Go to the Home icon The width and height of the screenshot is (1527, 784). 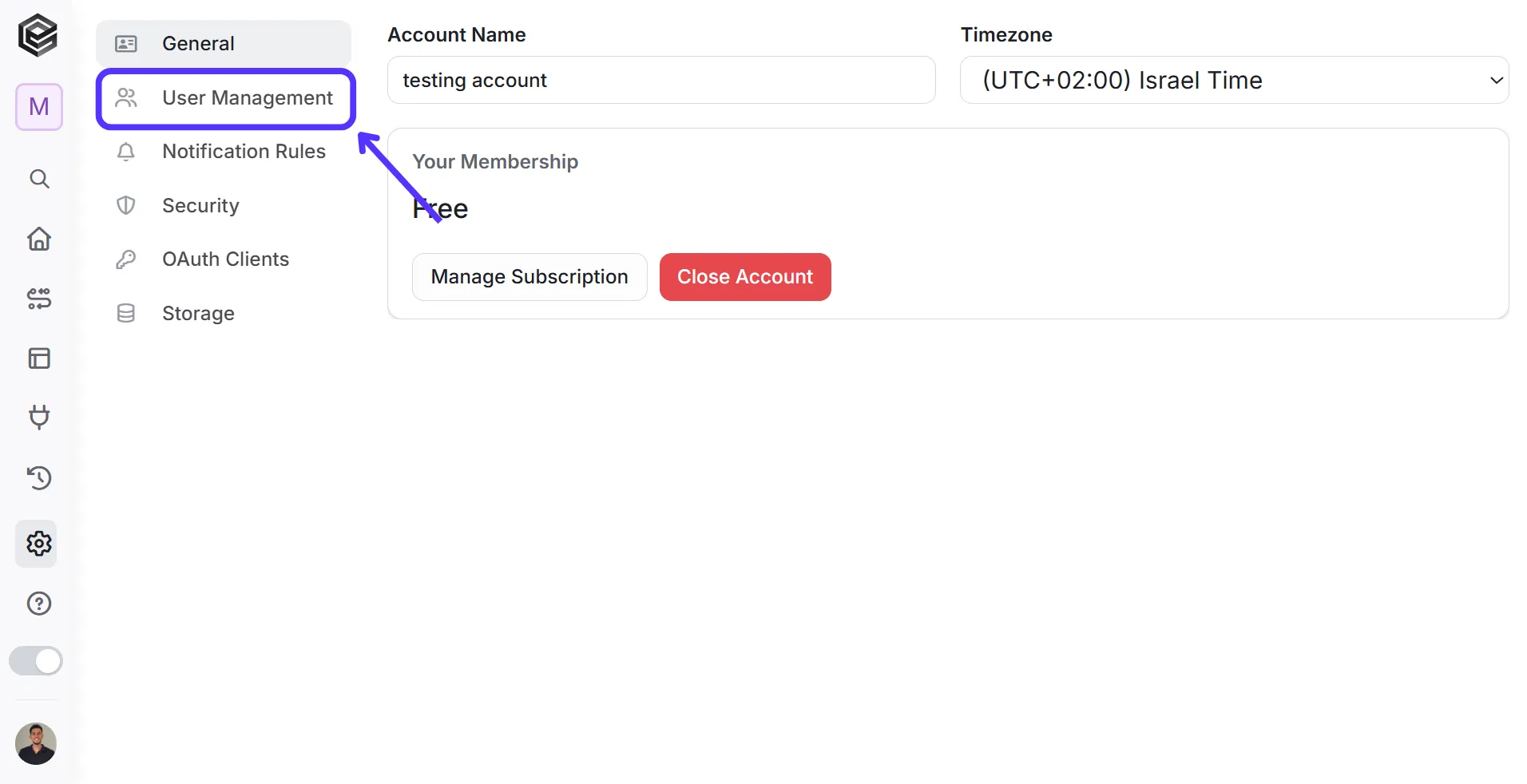click(x=39, y=239)
